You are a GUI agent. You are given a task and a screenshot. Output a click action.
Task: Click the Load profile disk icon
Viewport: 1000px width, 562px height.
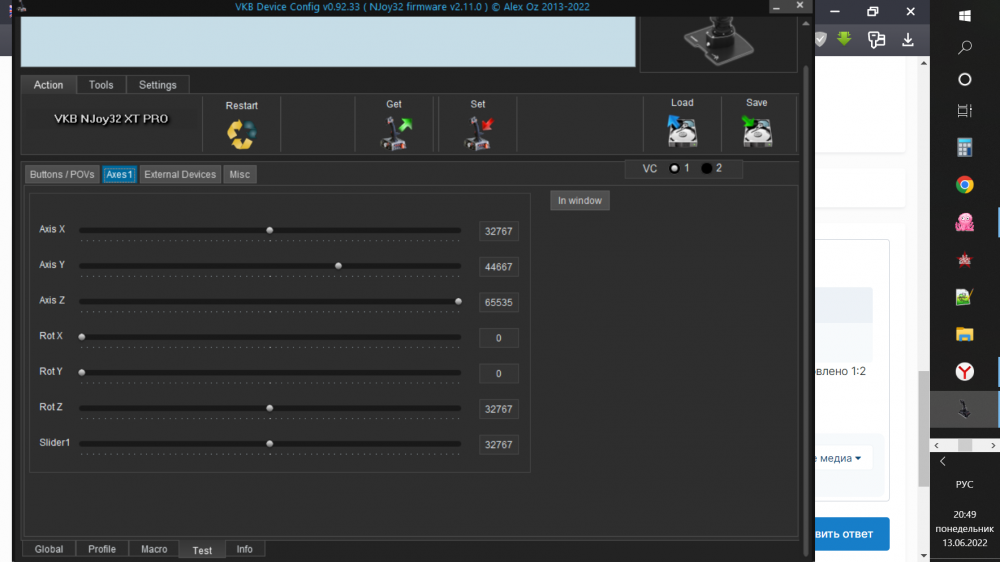(682, 131)
